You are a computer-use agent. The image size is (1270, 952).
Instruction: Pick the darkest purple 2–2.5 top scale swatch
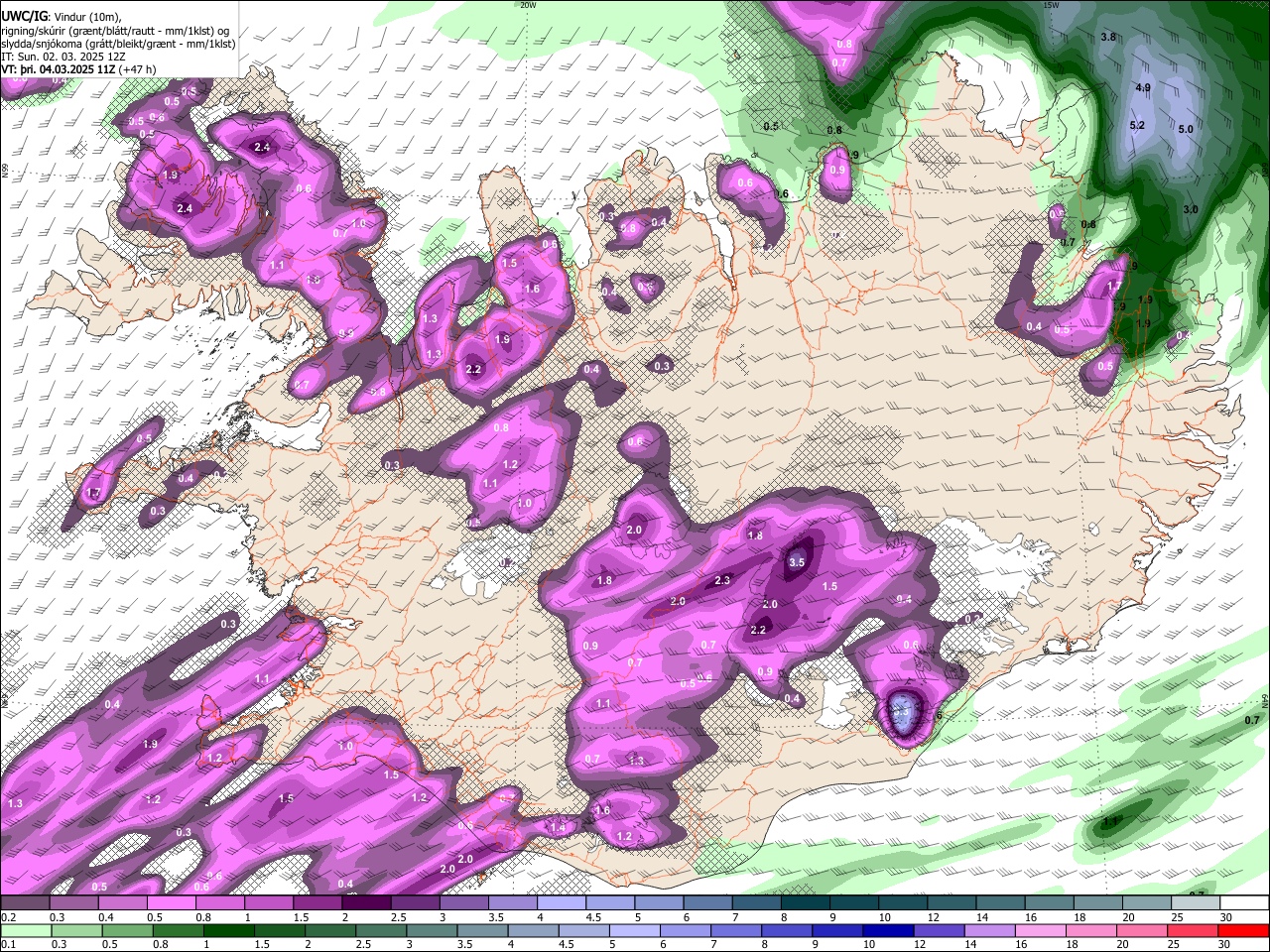click(x=366, y=903)
